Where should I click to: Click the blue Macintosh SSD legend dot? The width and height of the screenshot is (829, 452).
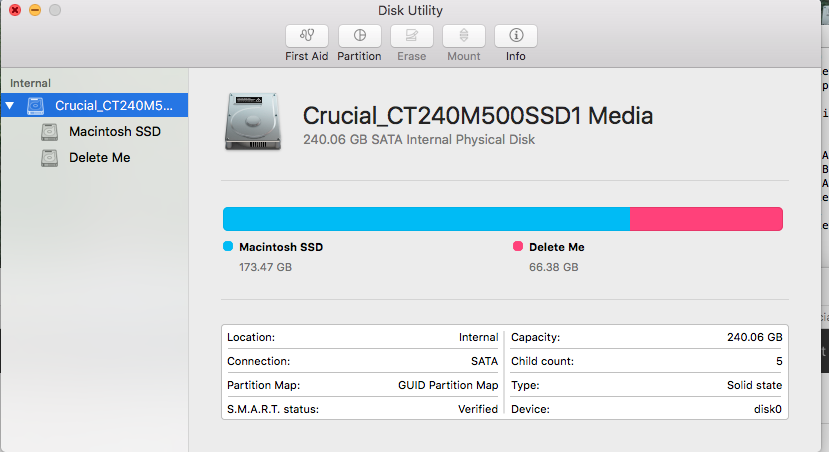(x=228, y=247)
